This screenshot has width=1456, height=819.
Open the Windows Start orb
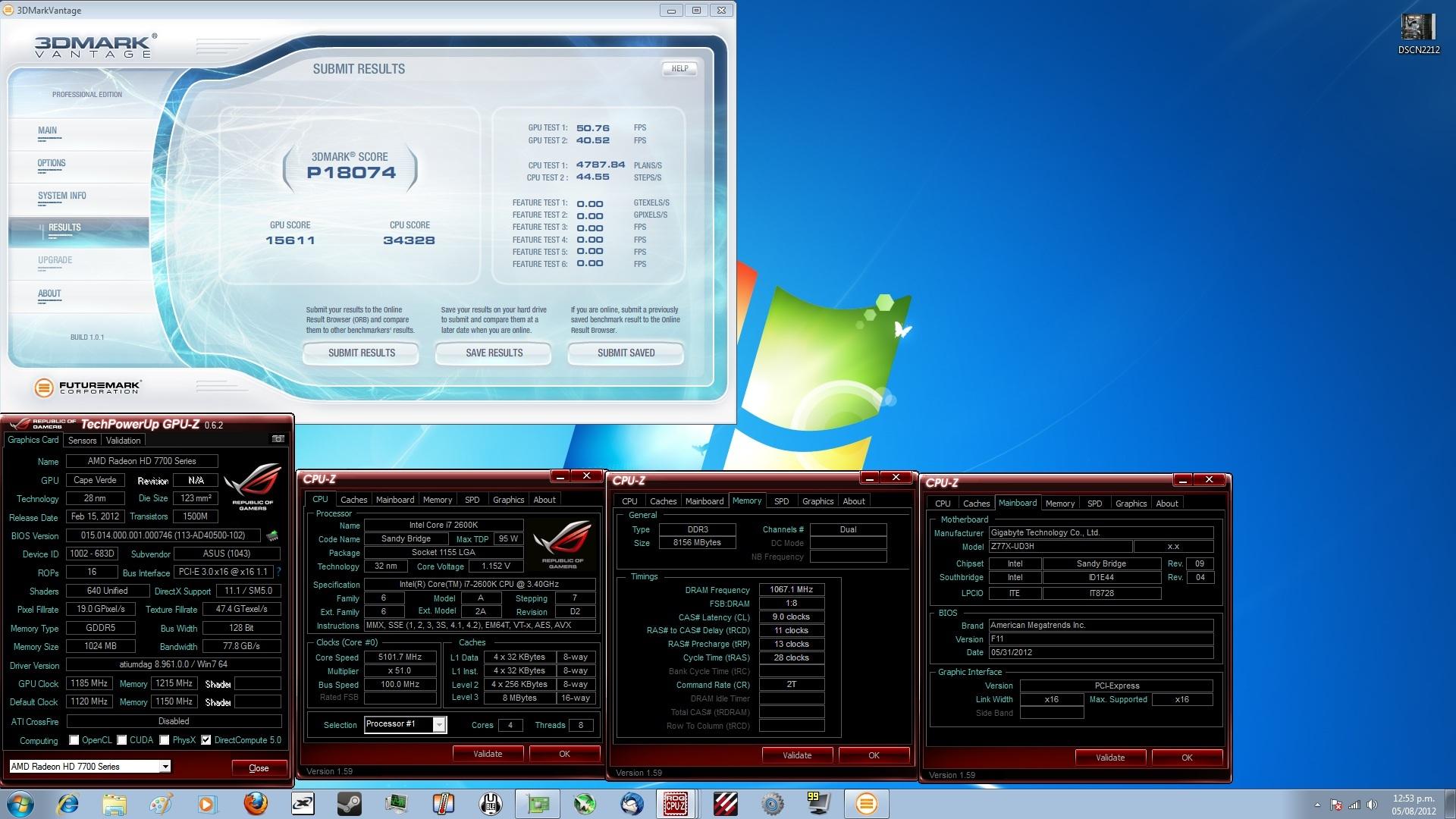(x=20, y=803)
